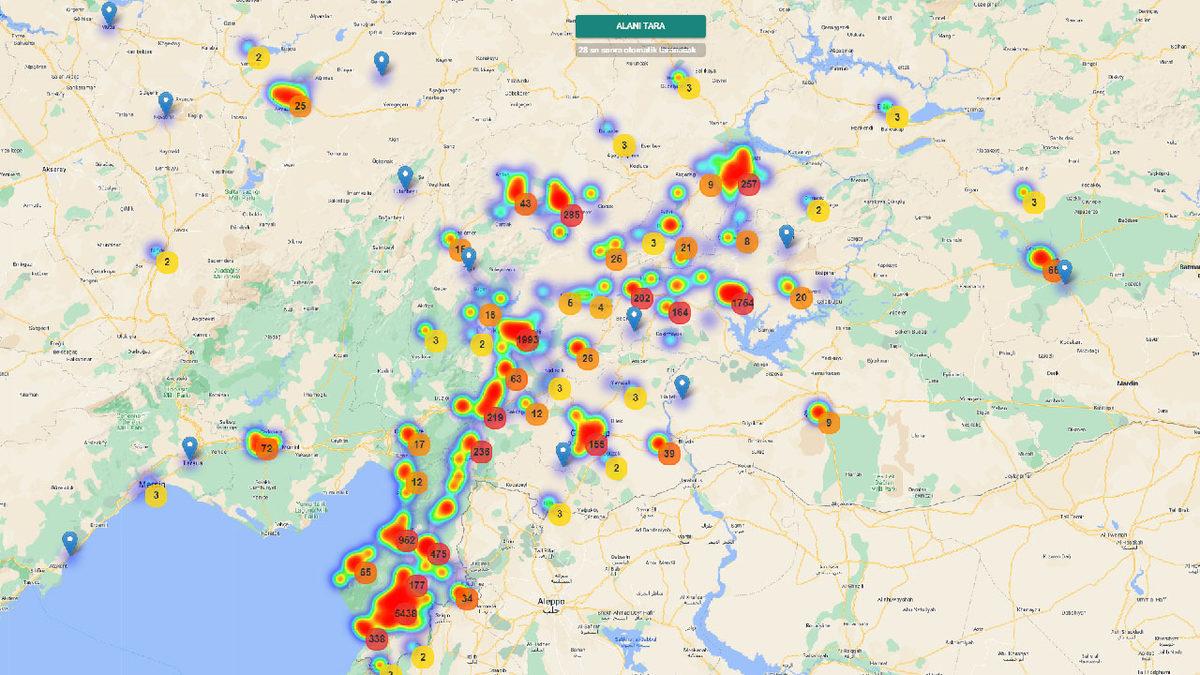Screen dimensions: 1200x675
Task: Select the 65 marker on the east side
Action: 1053,270
